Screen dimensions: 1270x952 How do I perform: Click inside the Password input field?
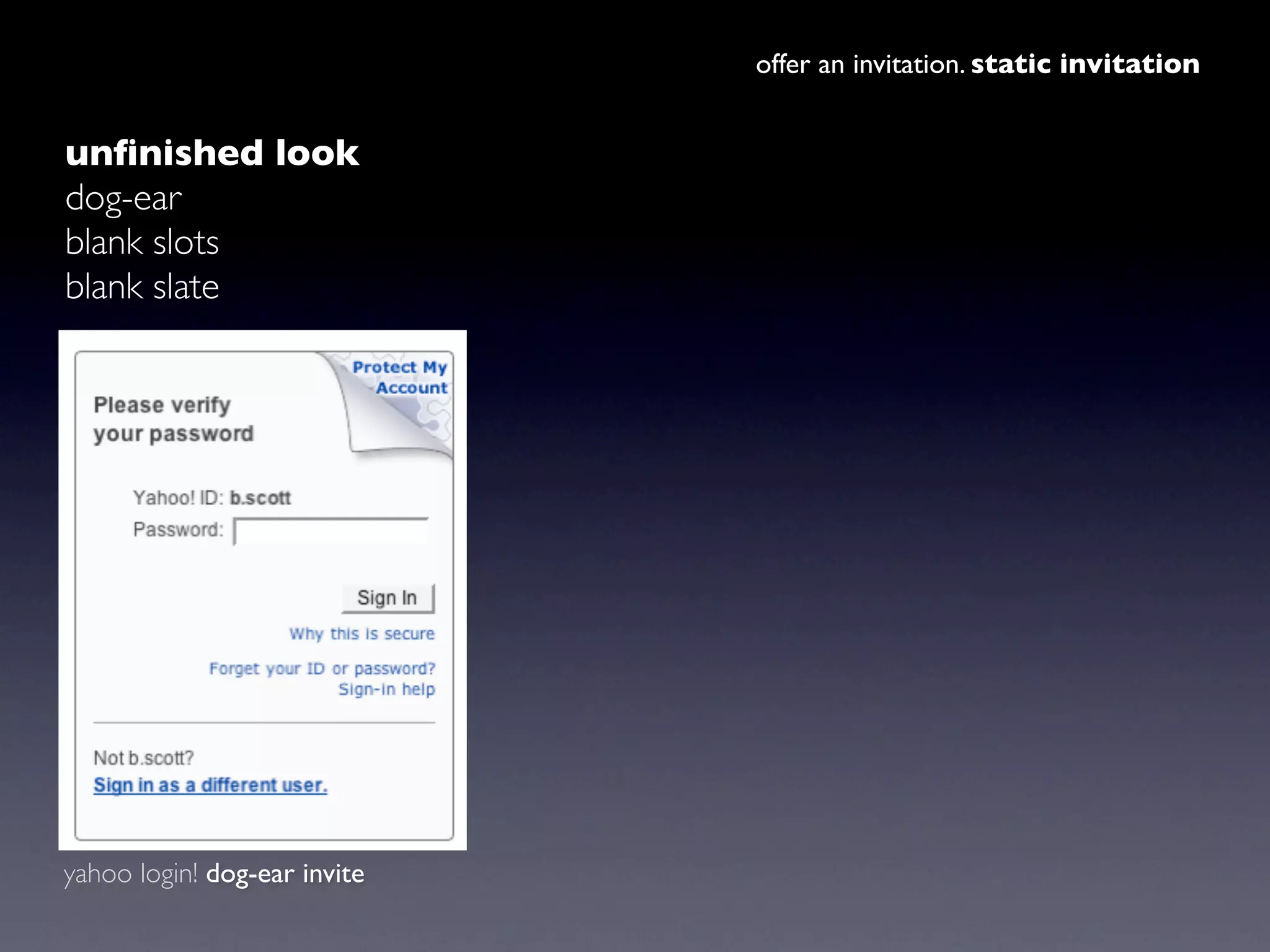click(x=331, y=531)
